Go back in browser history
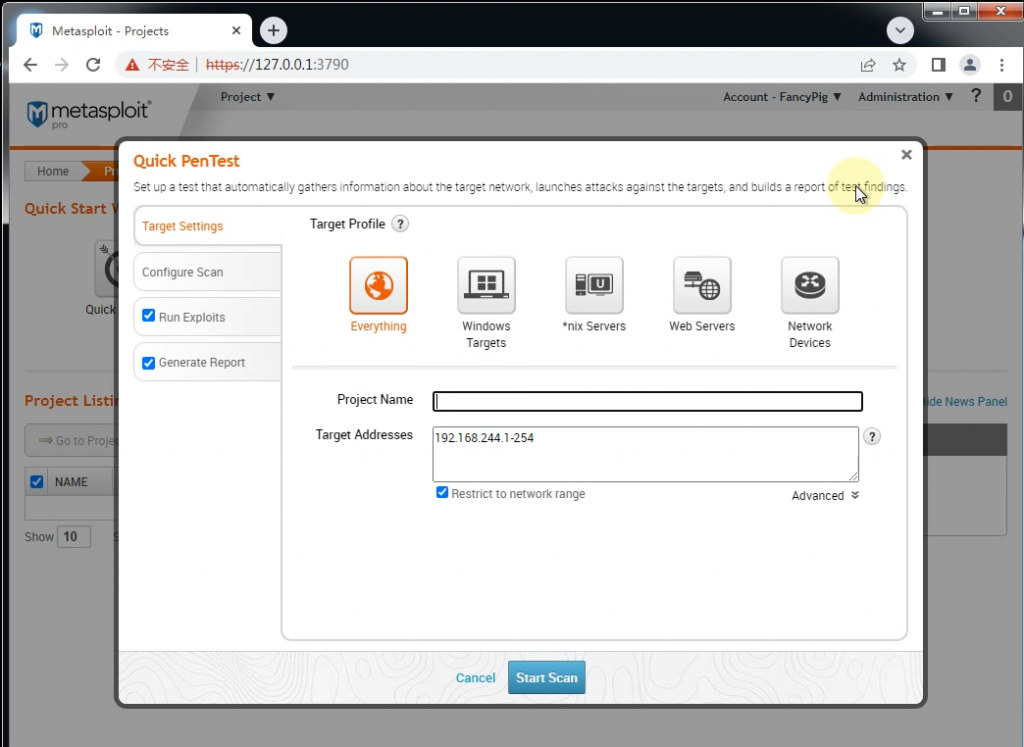1024x747 pixels. pyautogui.click(x=31, y=65)
